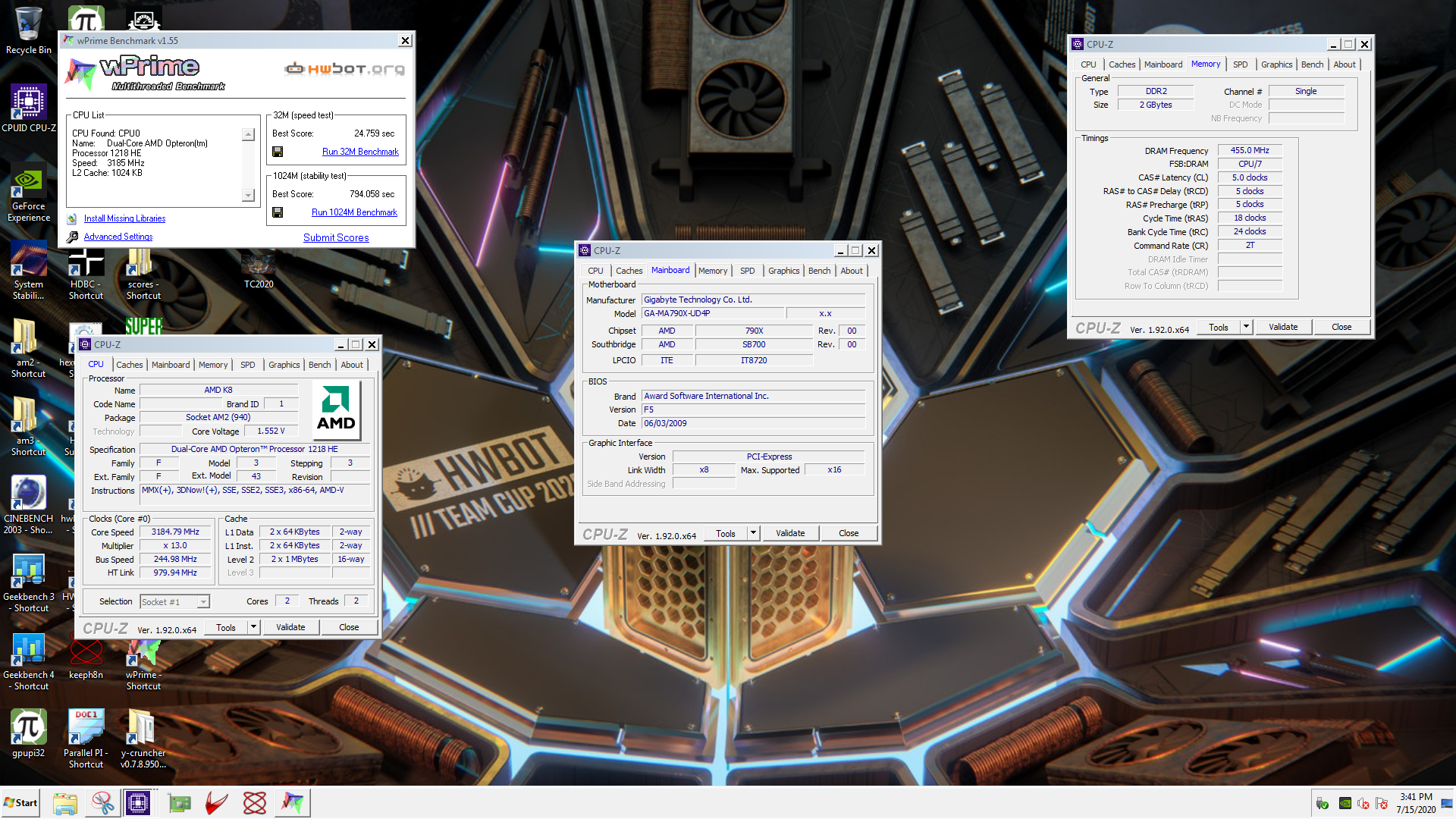Open Bench tab in Mainboard window
The height and width of the screenshot is (819, 1456).
pos(819,271)
